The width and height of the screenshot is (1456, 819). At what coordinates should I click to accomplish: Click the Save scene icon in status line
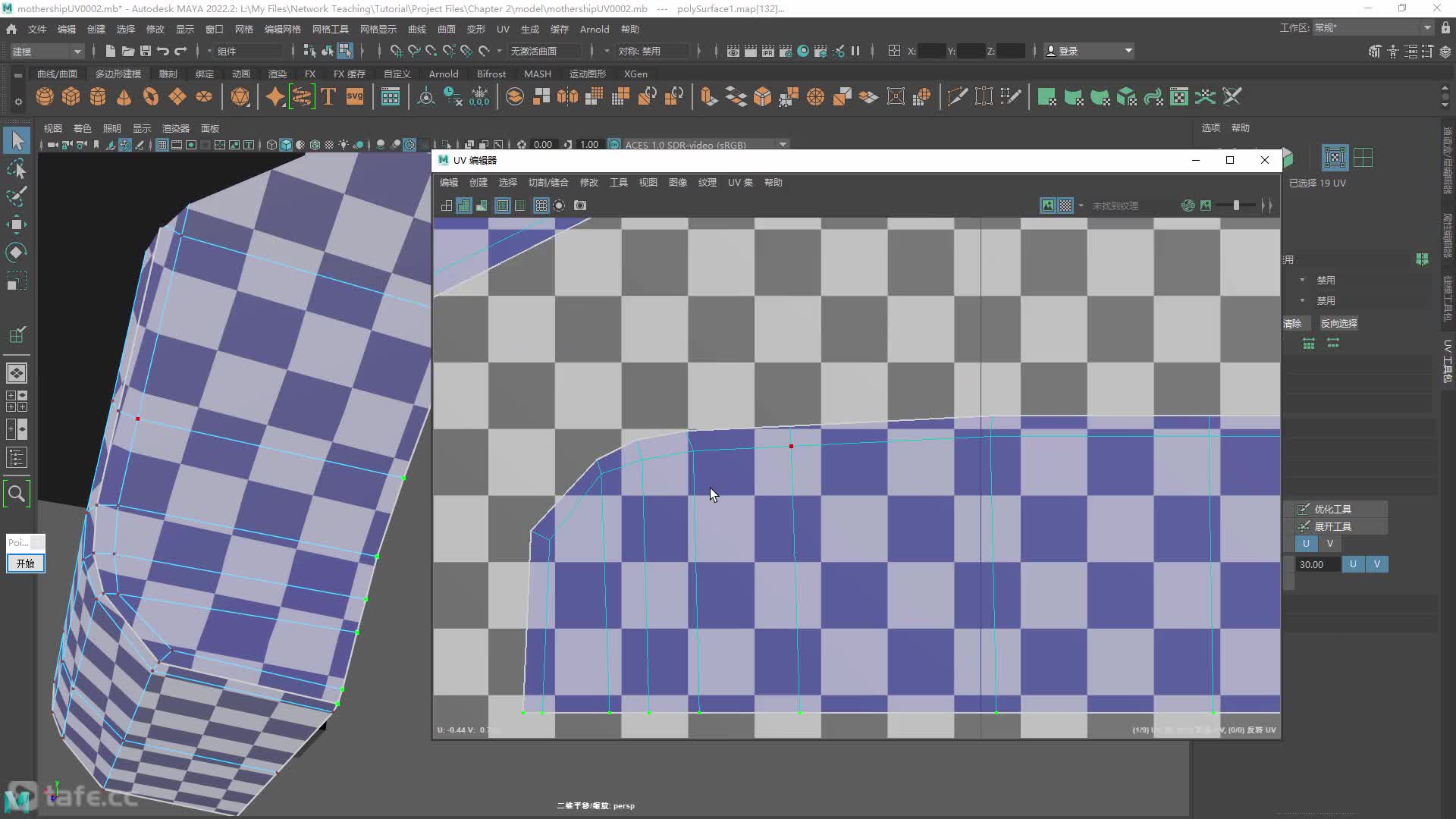pyautogui.click(x=145, y=51)
